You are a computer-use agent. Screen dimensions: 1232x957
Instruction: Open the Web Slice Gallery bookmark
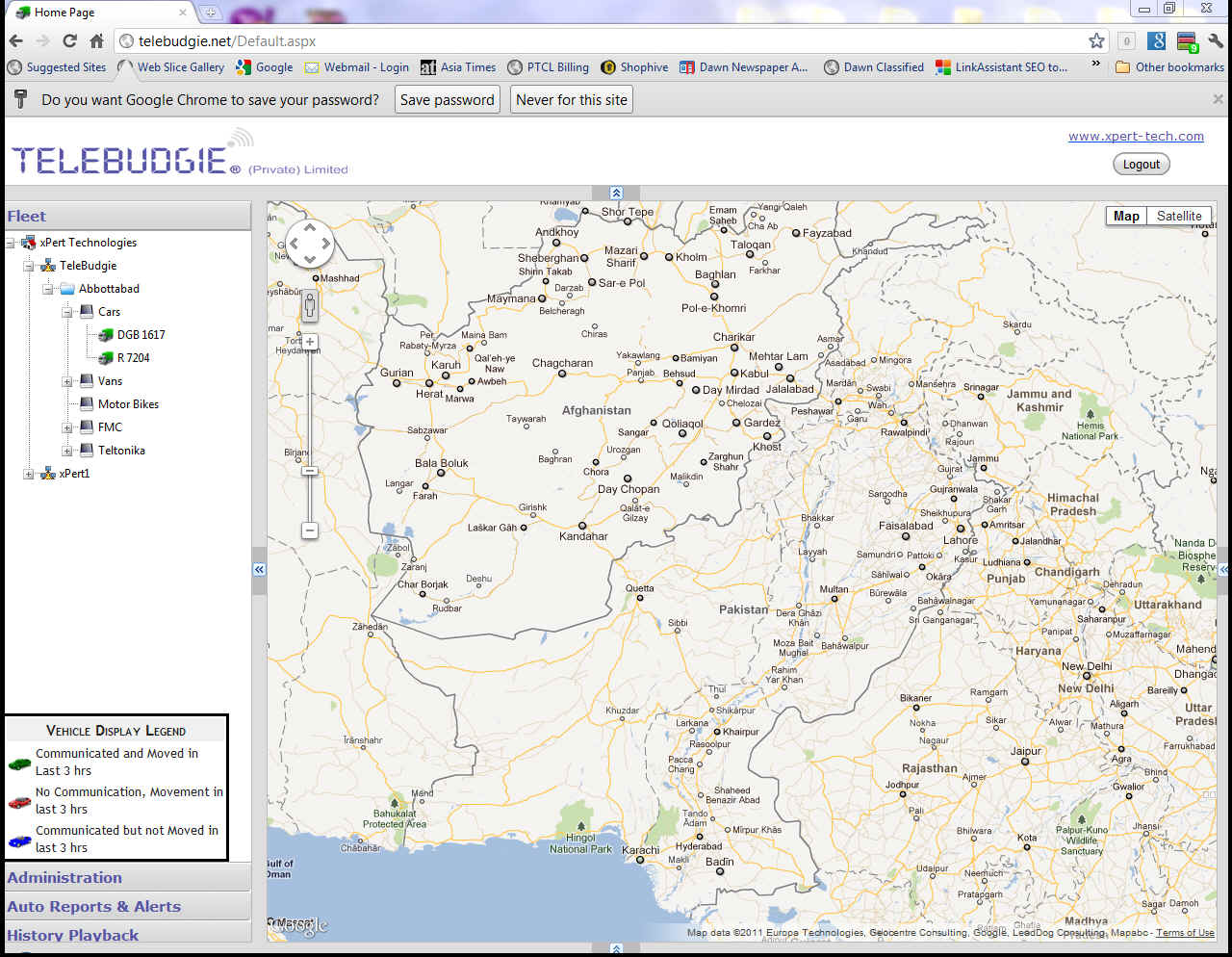pyautogui.click(x=171, y=67)
